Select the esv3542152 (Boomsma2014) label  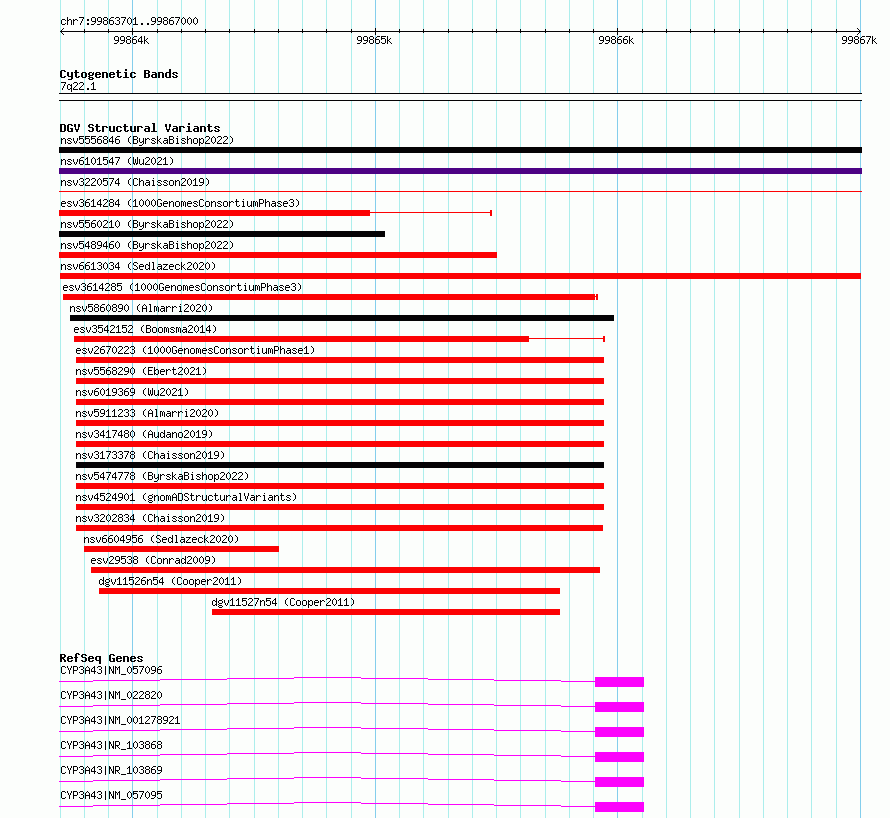(145, 329)
